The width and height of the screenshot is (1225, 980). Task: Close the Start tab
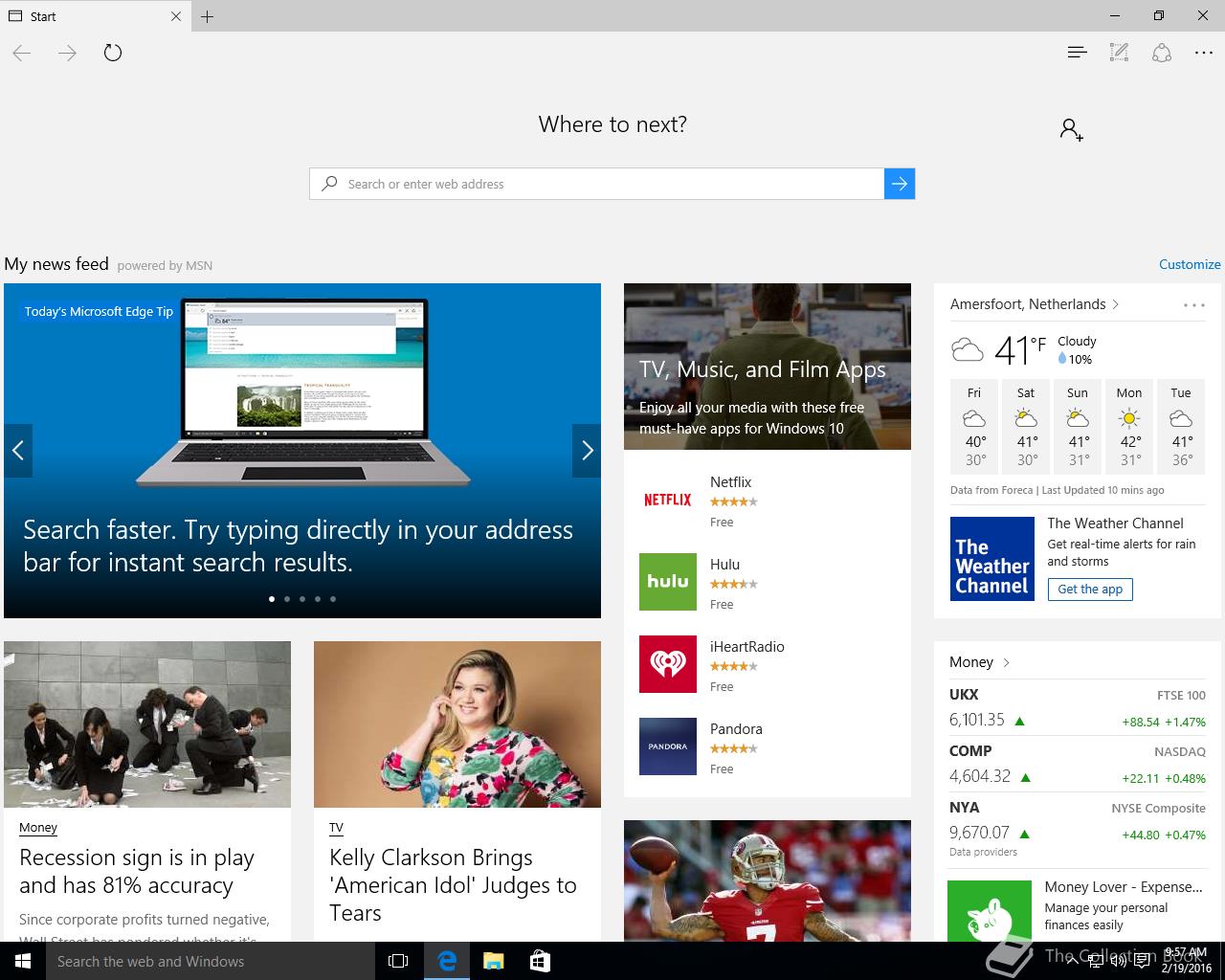point(176,16)
